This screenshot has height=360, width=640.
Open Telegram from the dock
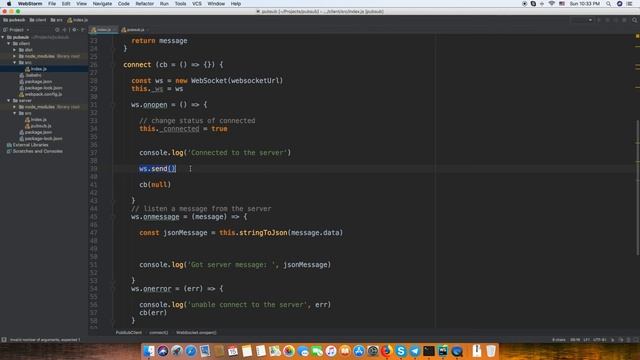(x=415, y=351)
